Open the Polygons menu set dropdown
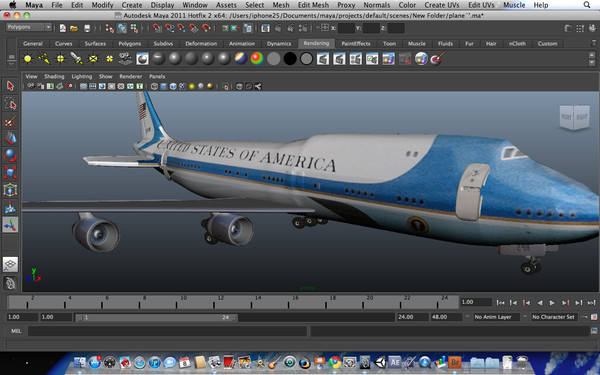The image size is (600, 375). pyautogui.click(x=29, y=27)
